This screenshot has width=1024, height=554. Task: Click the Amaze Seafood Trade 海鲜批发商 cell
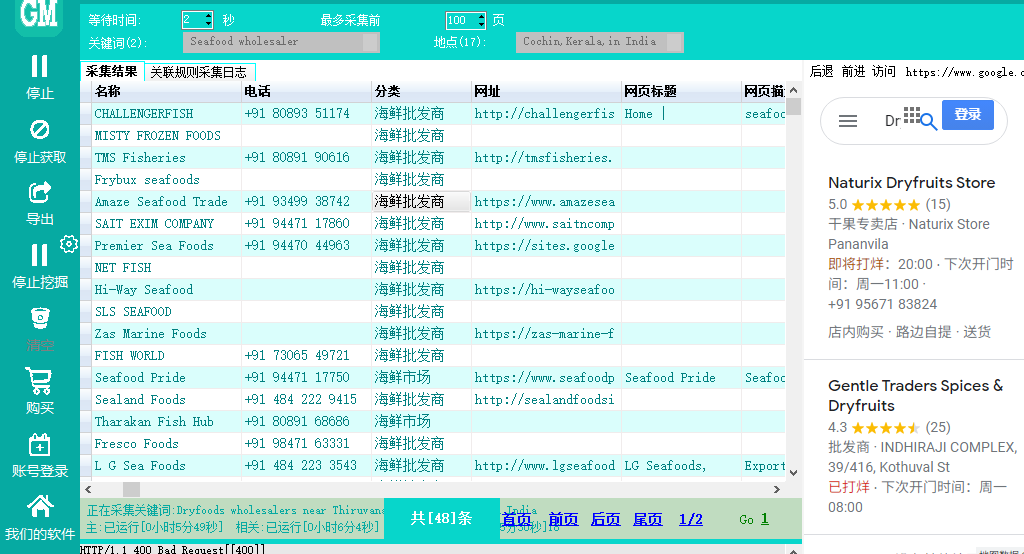coord(421,201)
